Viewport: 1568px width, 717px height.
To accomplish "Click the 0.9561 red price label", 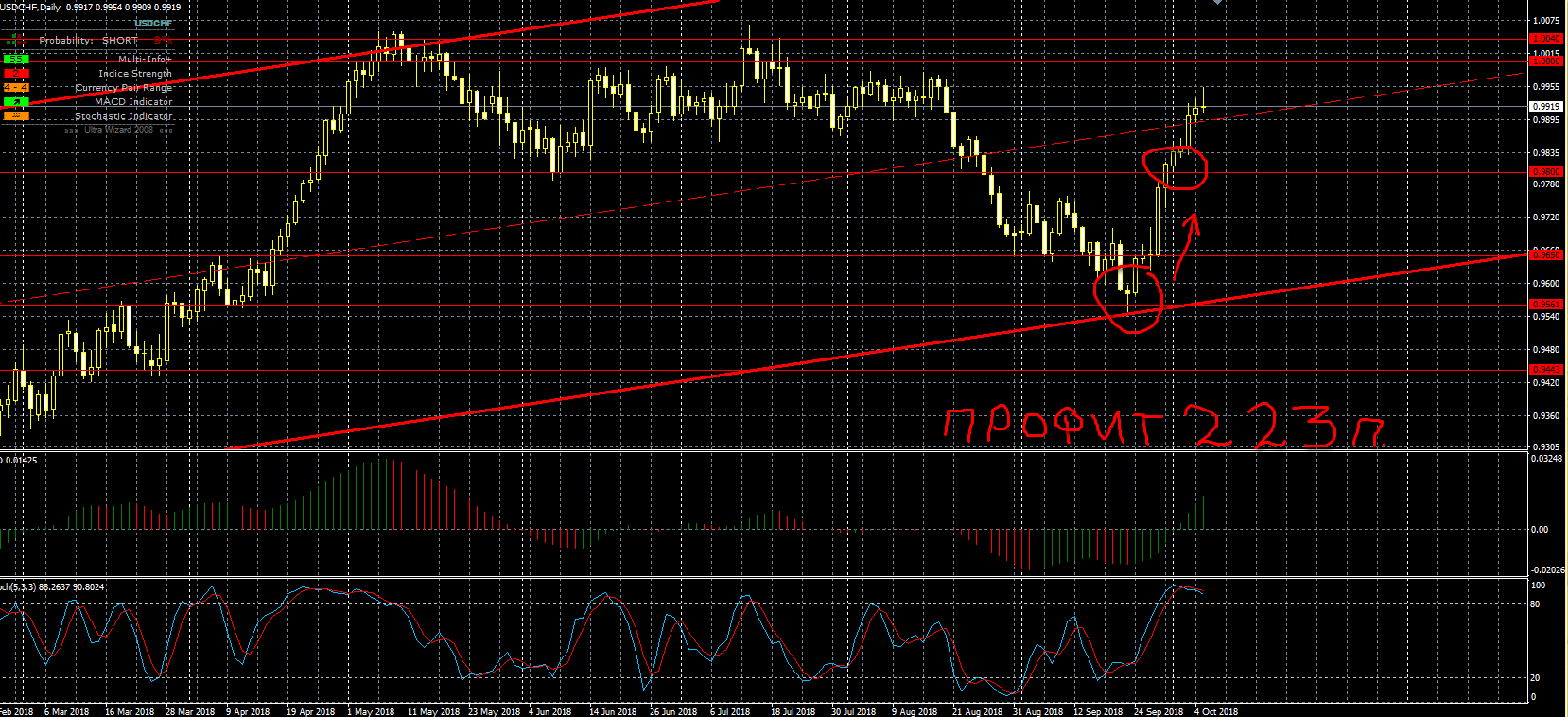I will tap(1546, 305).
